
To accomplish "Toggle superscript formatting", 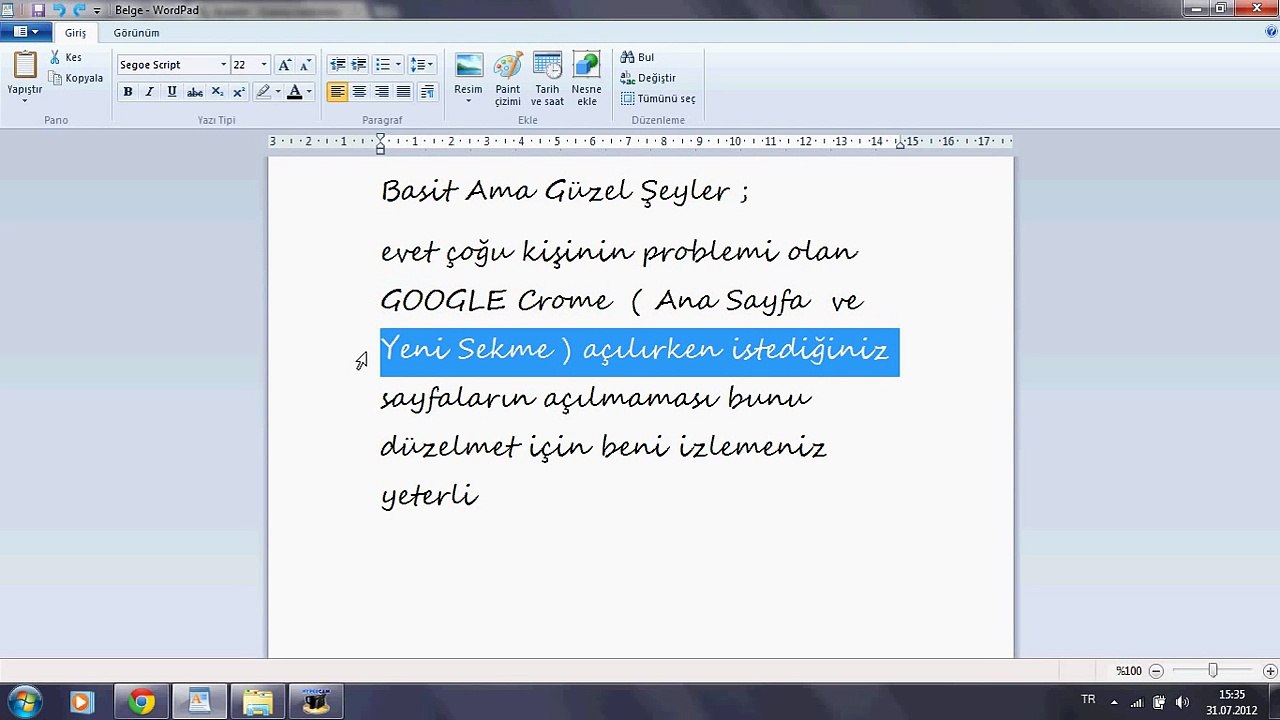I will click(239, 92).
